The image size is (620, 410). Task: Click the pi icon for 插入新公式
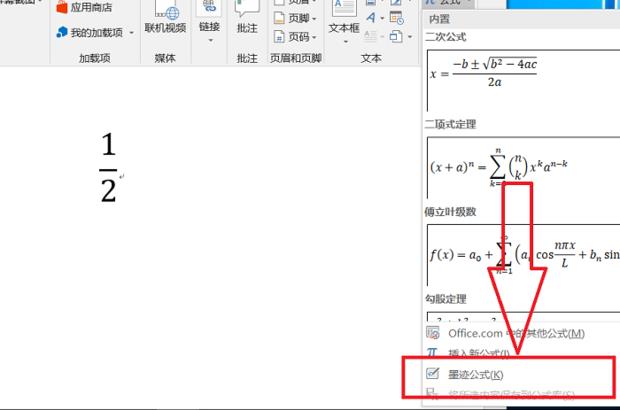[432, 351]
